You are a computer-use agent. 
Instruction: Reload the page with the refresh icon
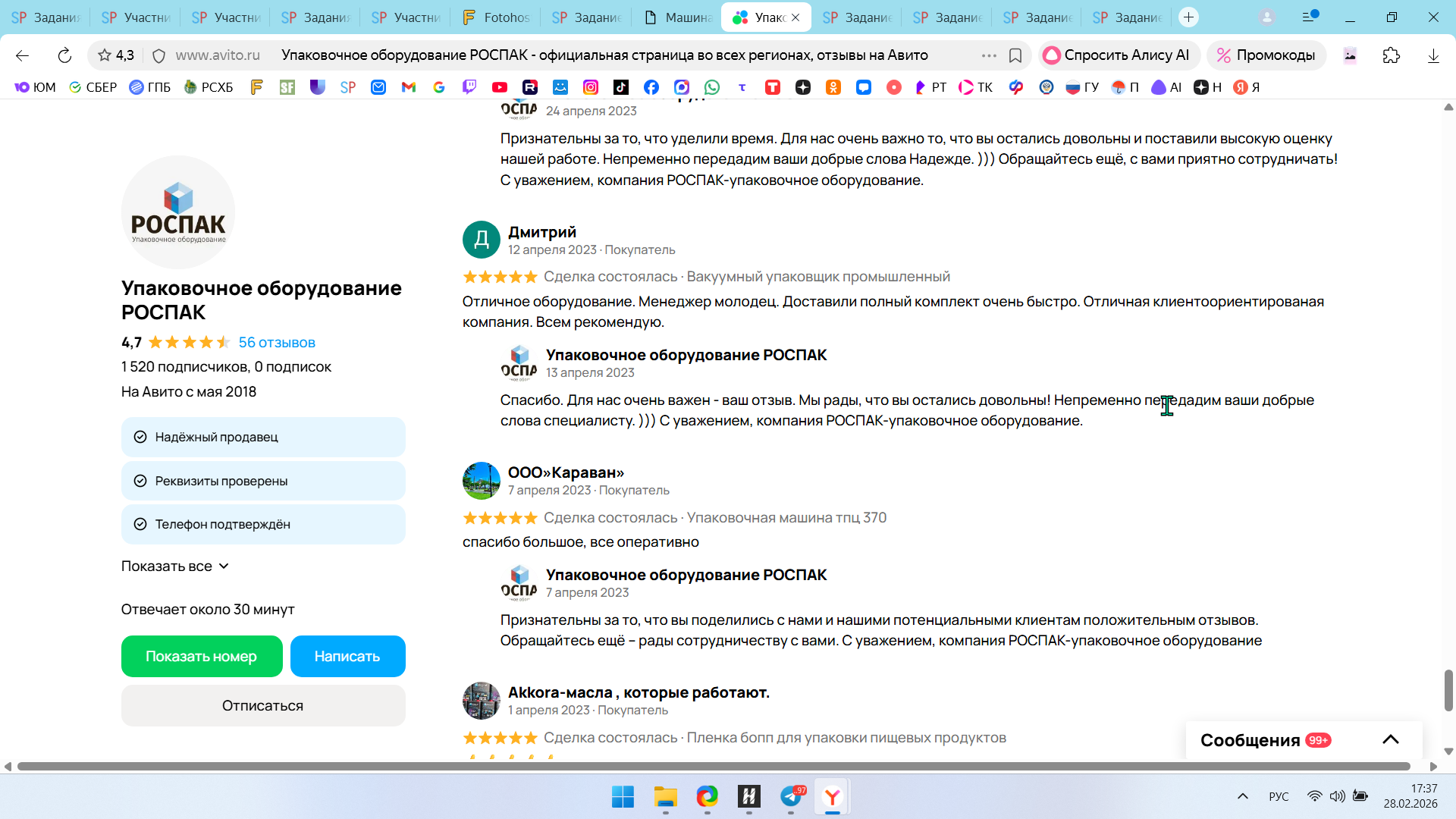(x=64, y=55)
